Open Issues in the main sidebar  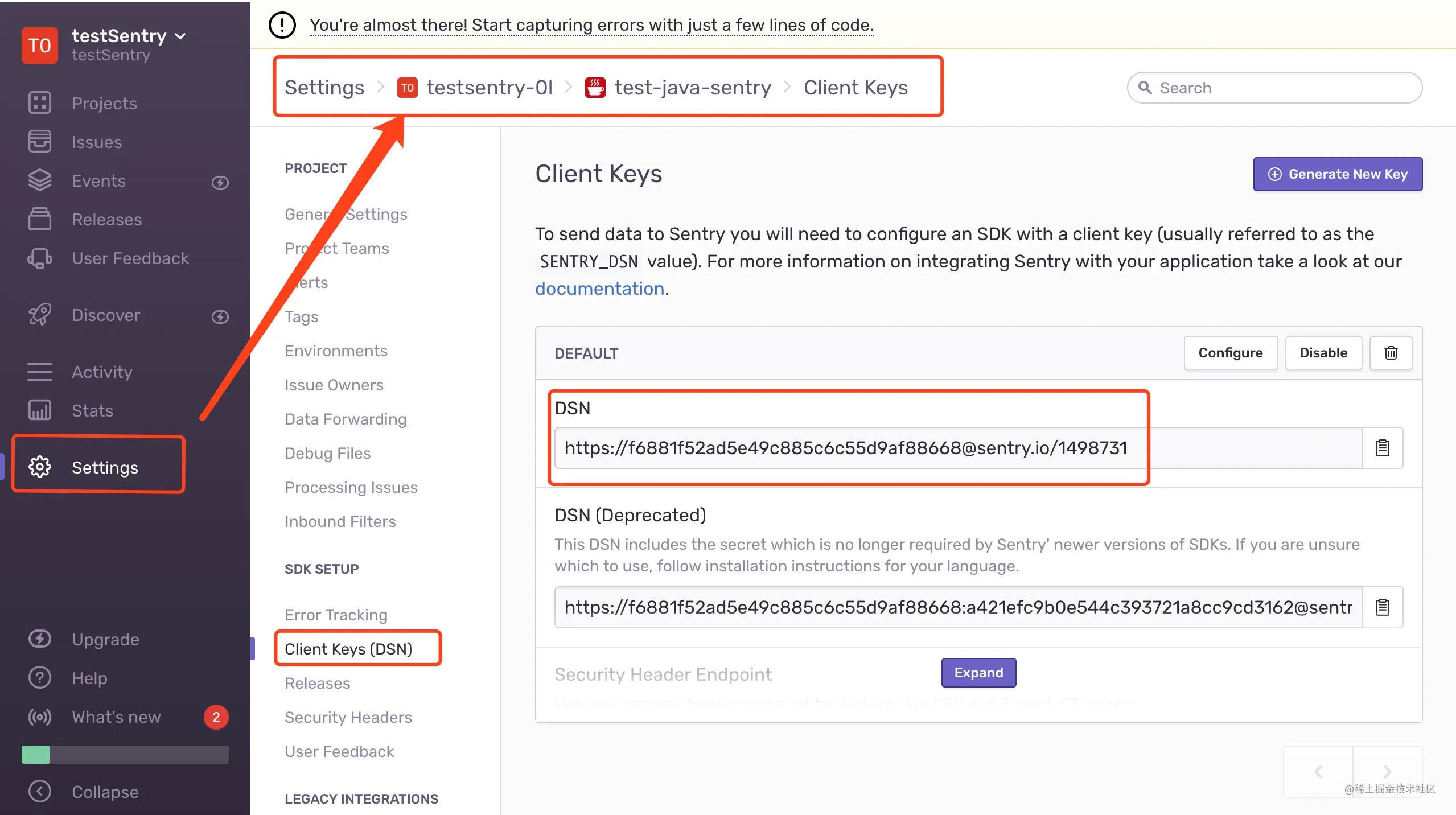tap(97, 142)
